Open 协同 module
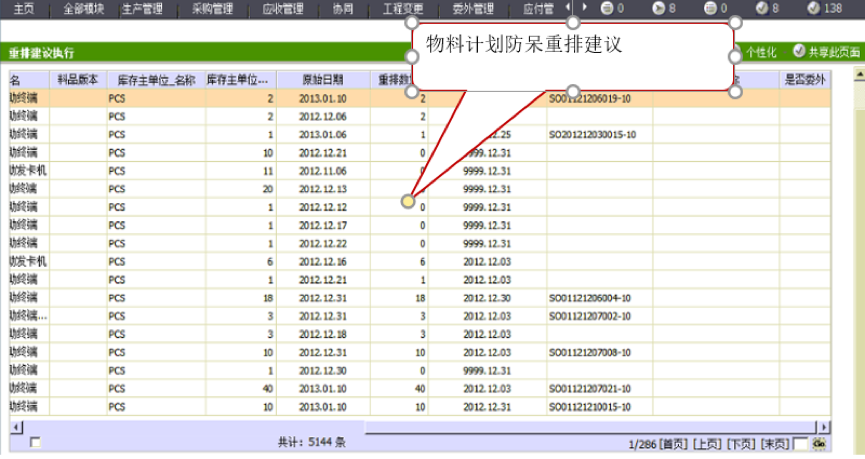The image size is (865, 459). coord(343,8)
